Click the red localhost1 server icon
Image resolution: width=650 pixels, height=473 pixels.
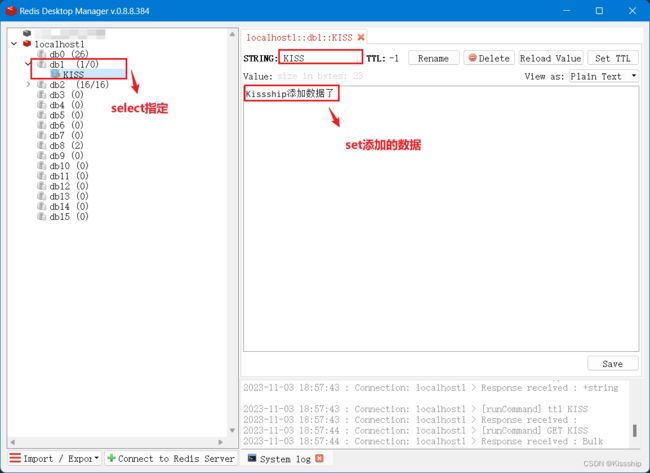coord(27,44)
